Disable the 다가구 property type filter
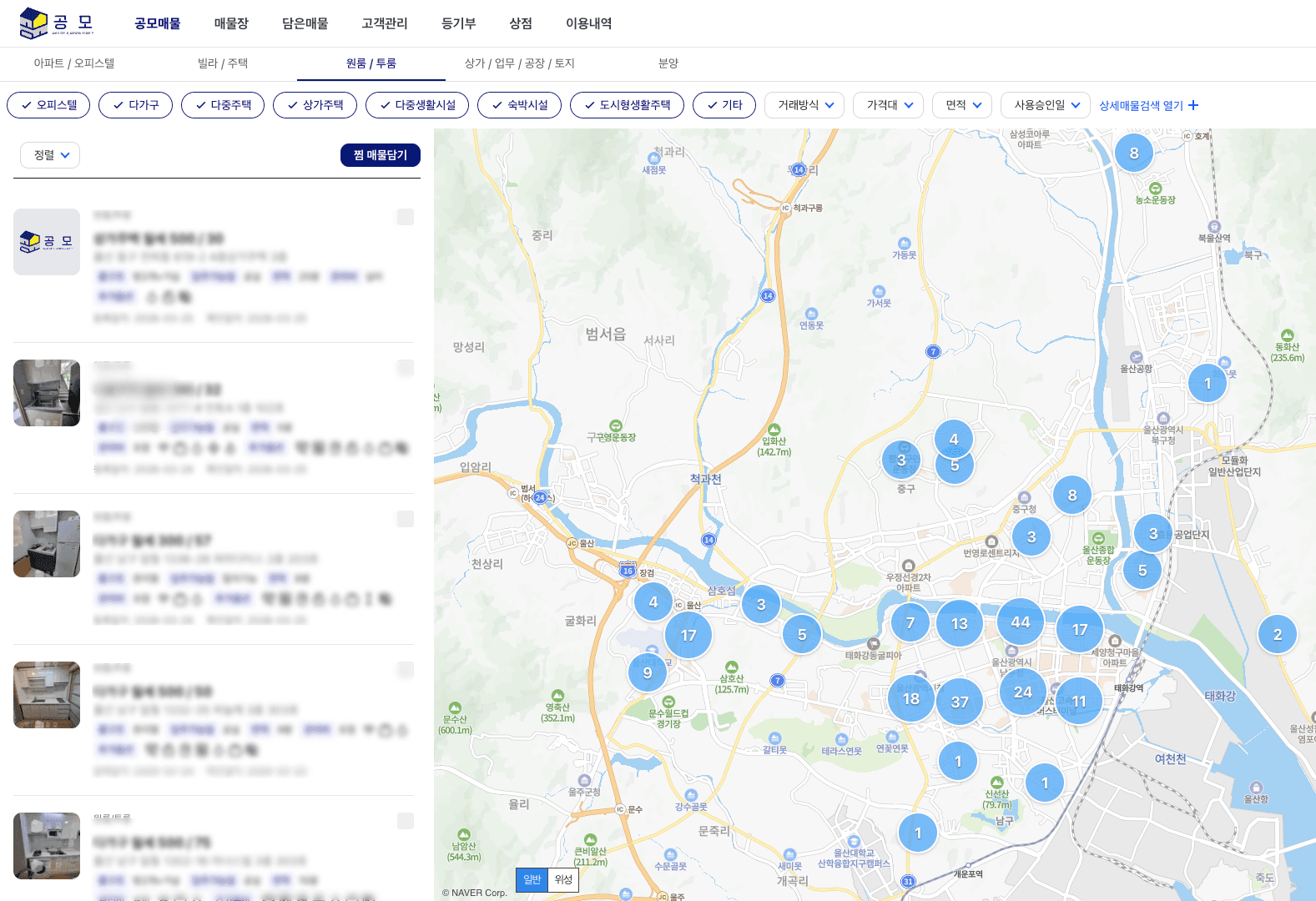The image size is (1316, 901). point(135,105)
